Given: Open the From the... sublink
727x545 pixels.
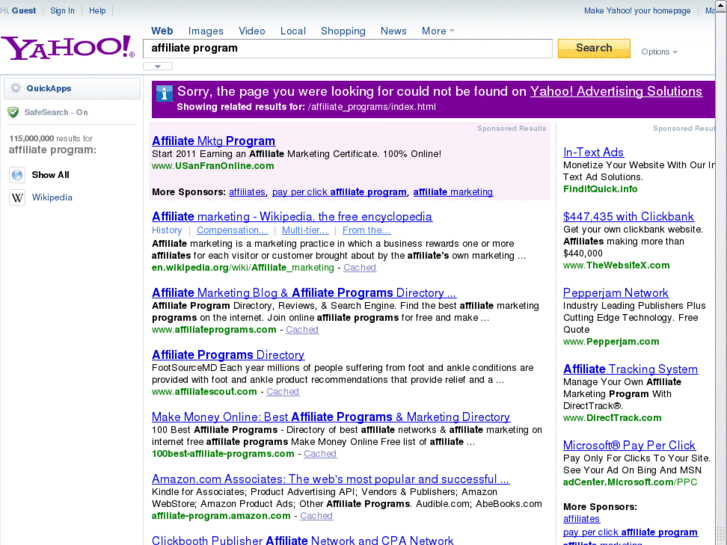Looking at the screenshot, I should [366, 231].
